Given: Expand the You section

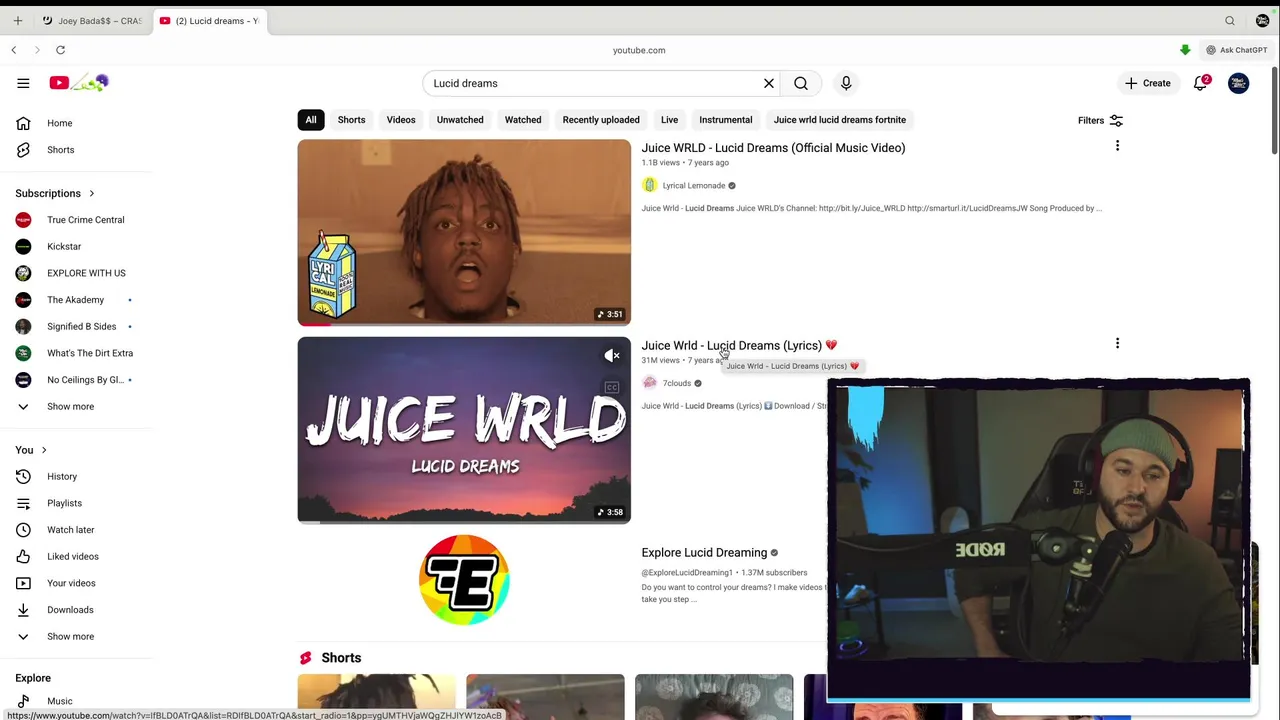Looking at the screenshot, I should [31, 450].
